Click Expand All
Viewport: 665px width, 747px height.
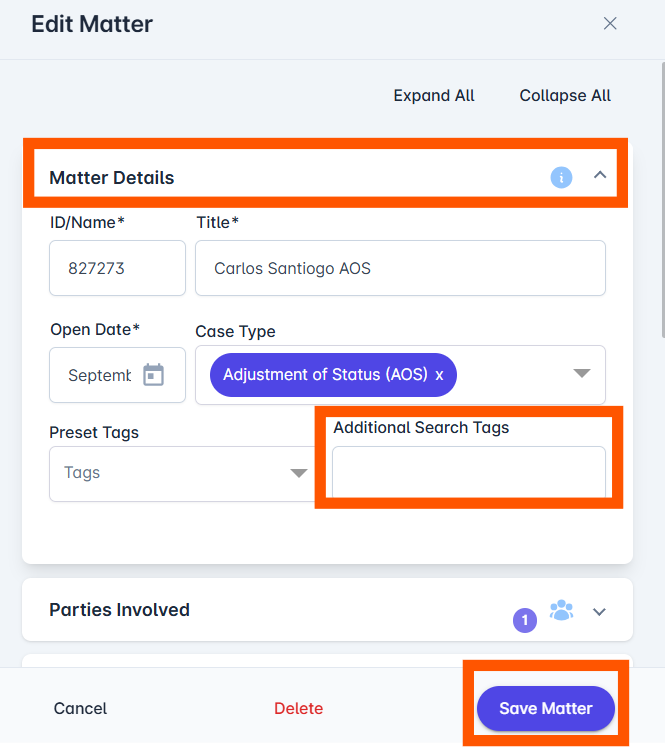click(x=433, y=96)
